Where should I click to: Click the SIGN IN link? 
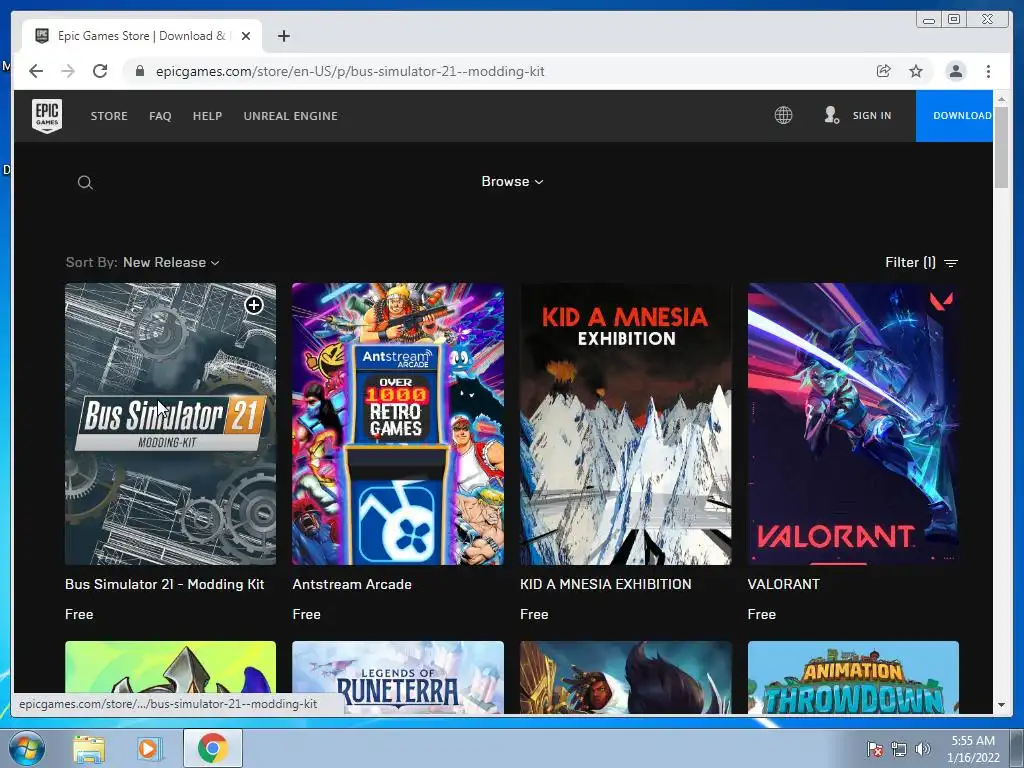coord(872,116)
